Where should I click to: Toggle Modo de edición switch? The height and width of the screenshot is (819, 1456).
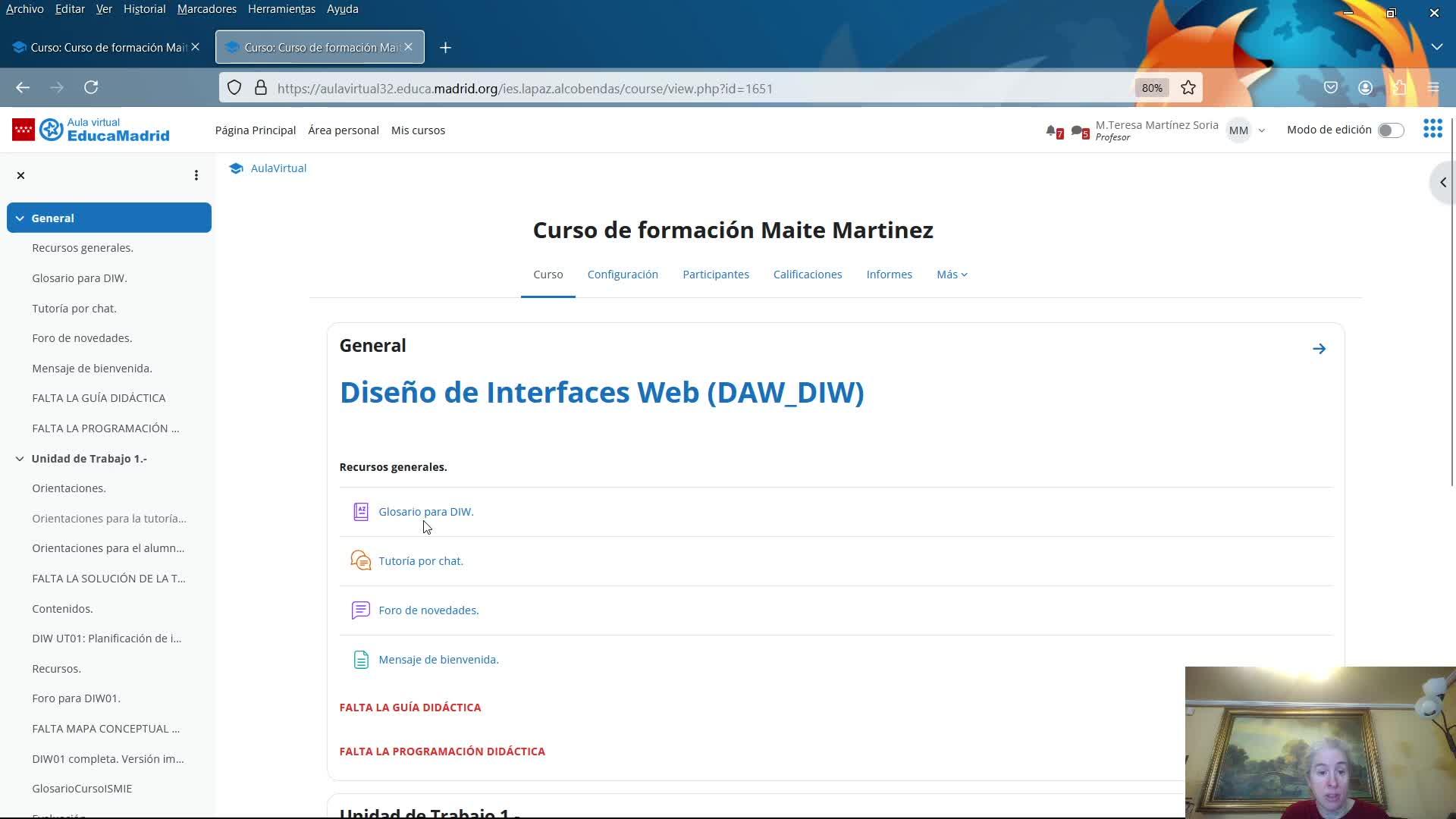[x=1391, y=130]
